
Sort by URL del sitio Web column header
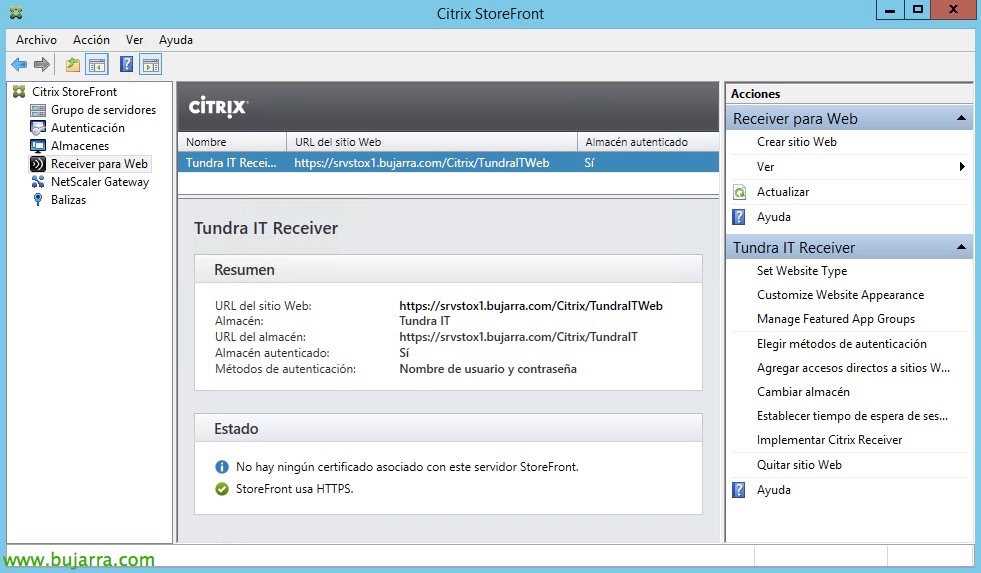tap(432, 142)
